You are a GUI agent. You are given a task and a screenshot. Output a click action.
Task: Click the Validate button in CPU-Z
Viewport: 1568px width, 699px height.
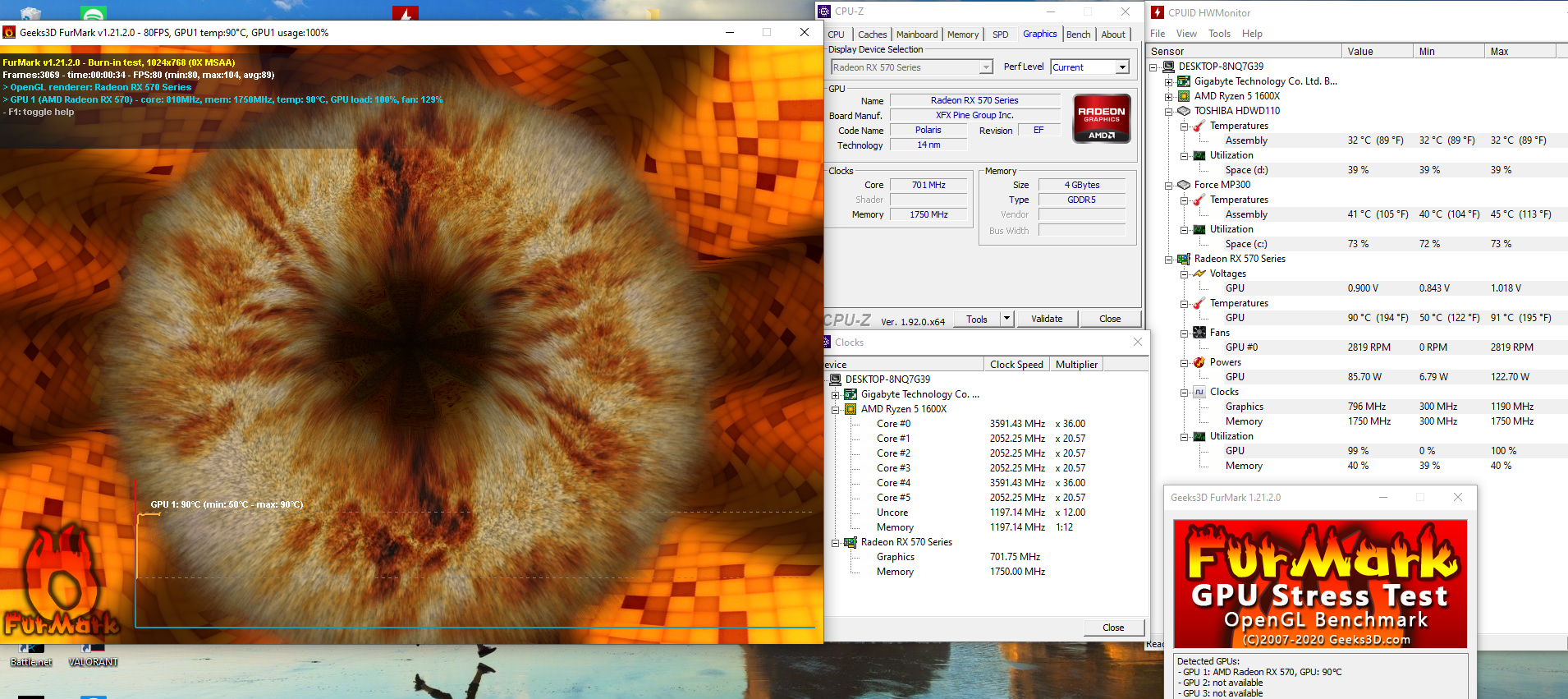tap(1047, 319)
